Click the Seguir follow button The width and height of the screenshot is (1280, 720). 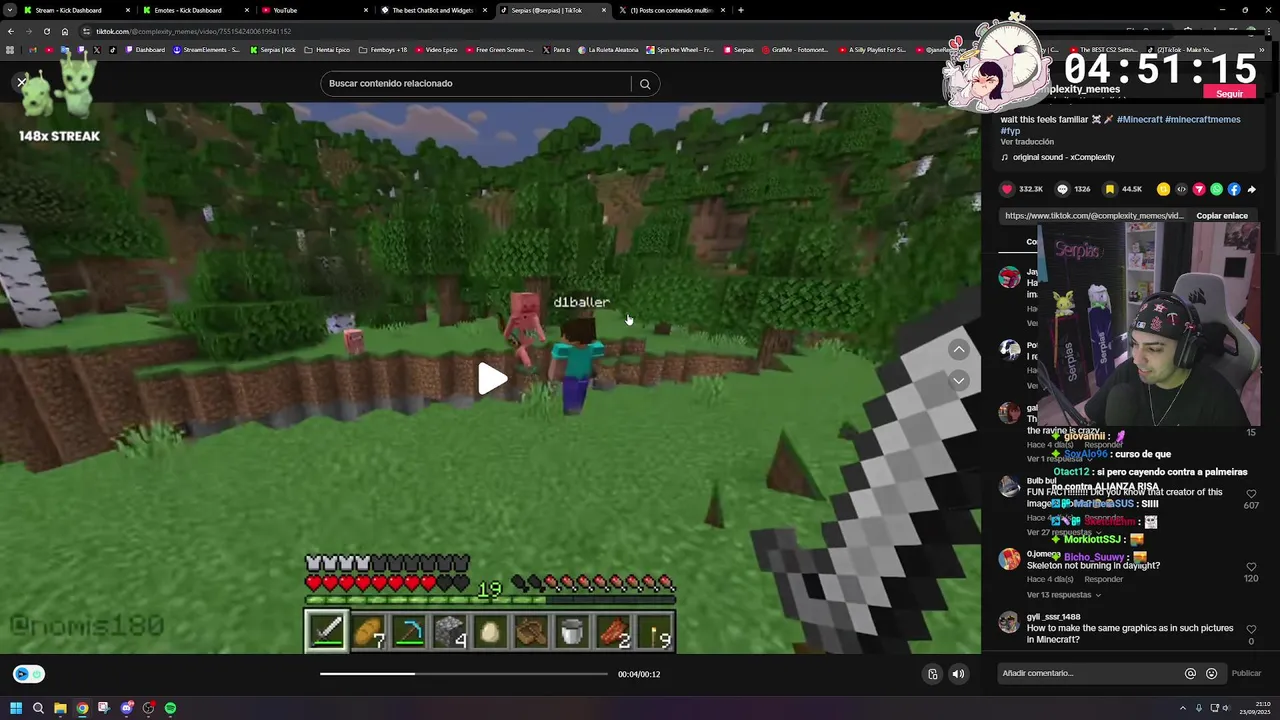[x=1229, y=94]
